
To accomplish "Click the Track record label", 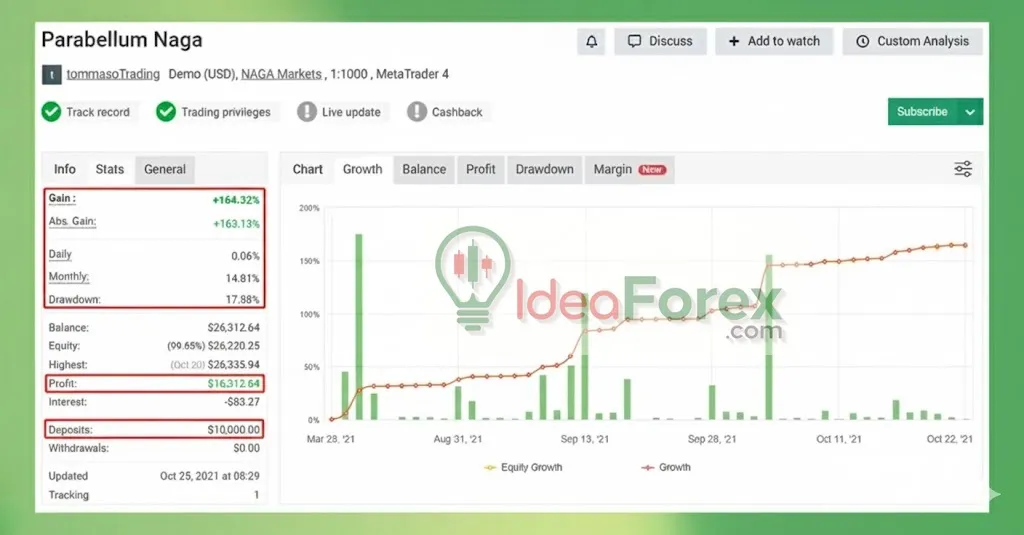I will 98,112.
